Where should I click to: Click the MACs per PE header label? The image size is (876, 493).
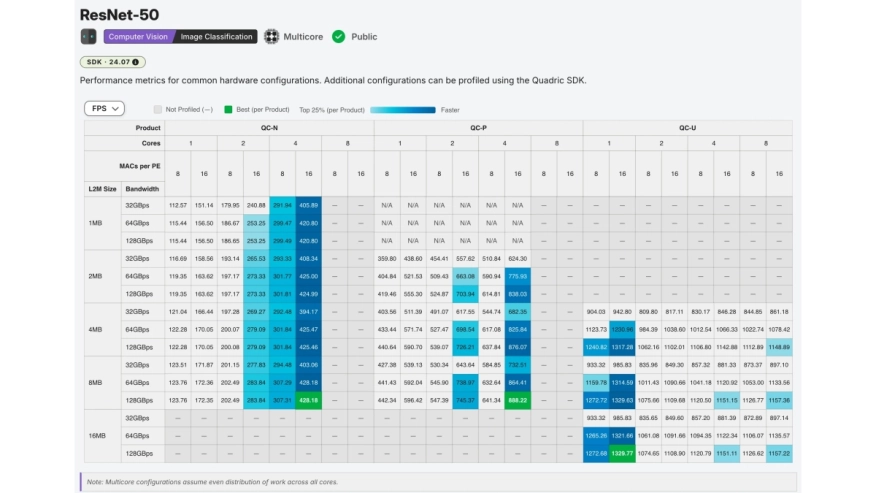click(140, 166)
